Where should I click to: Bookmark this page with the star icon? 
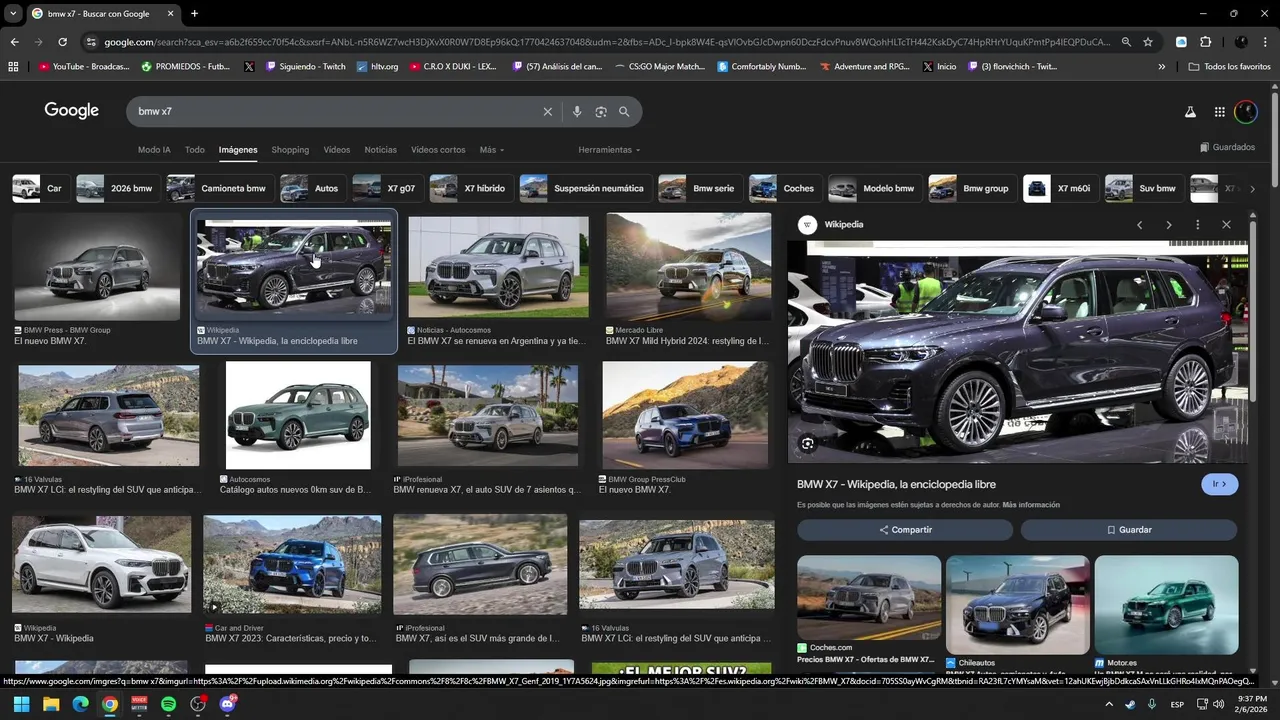(x=1148, y=42)
